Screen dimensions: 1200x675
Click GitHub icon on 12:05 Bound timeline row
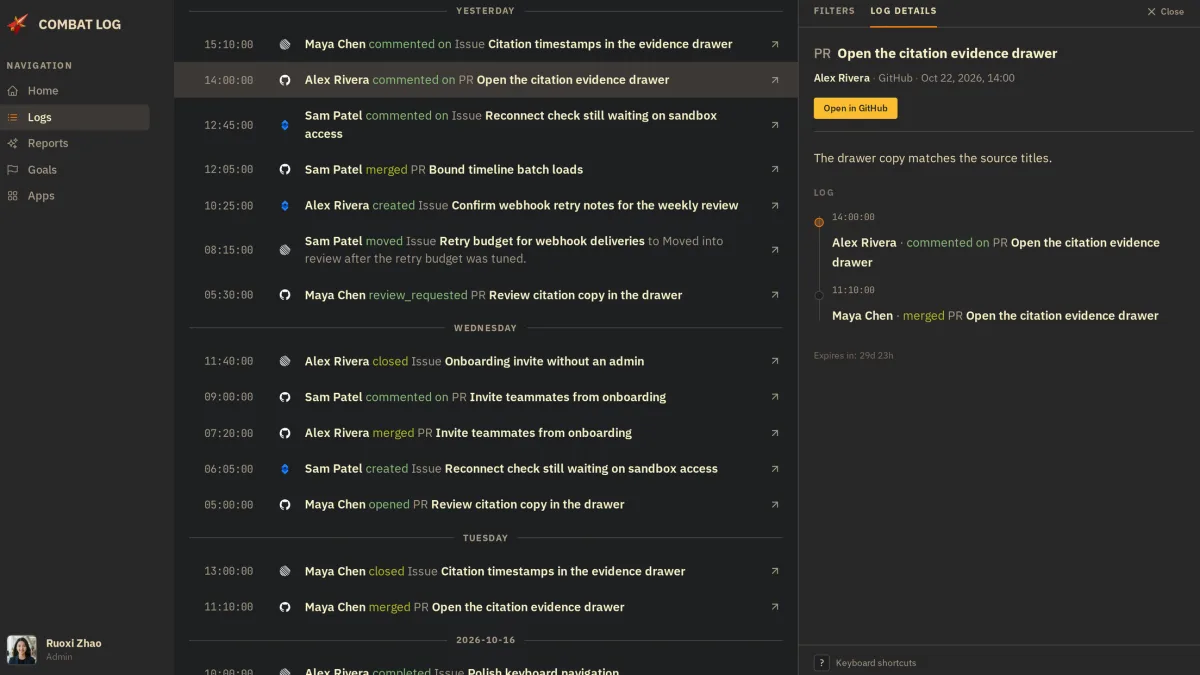pos(285,170)
